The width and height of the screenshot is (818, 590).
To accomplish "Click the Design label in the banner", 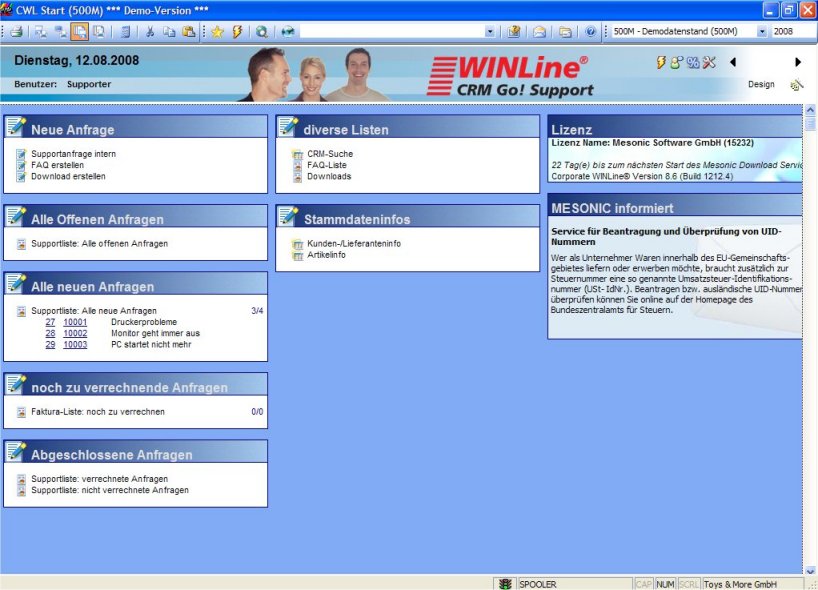I will click(761, 85).
